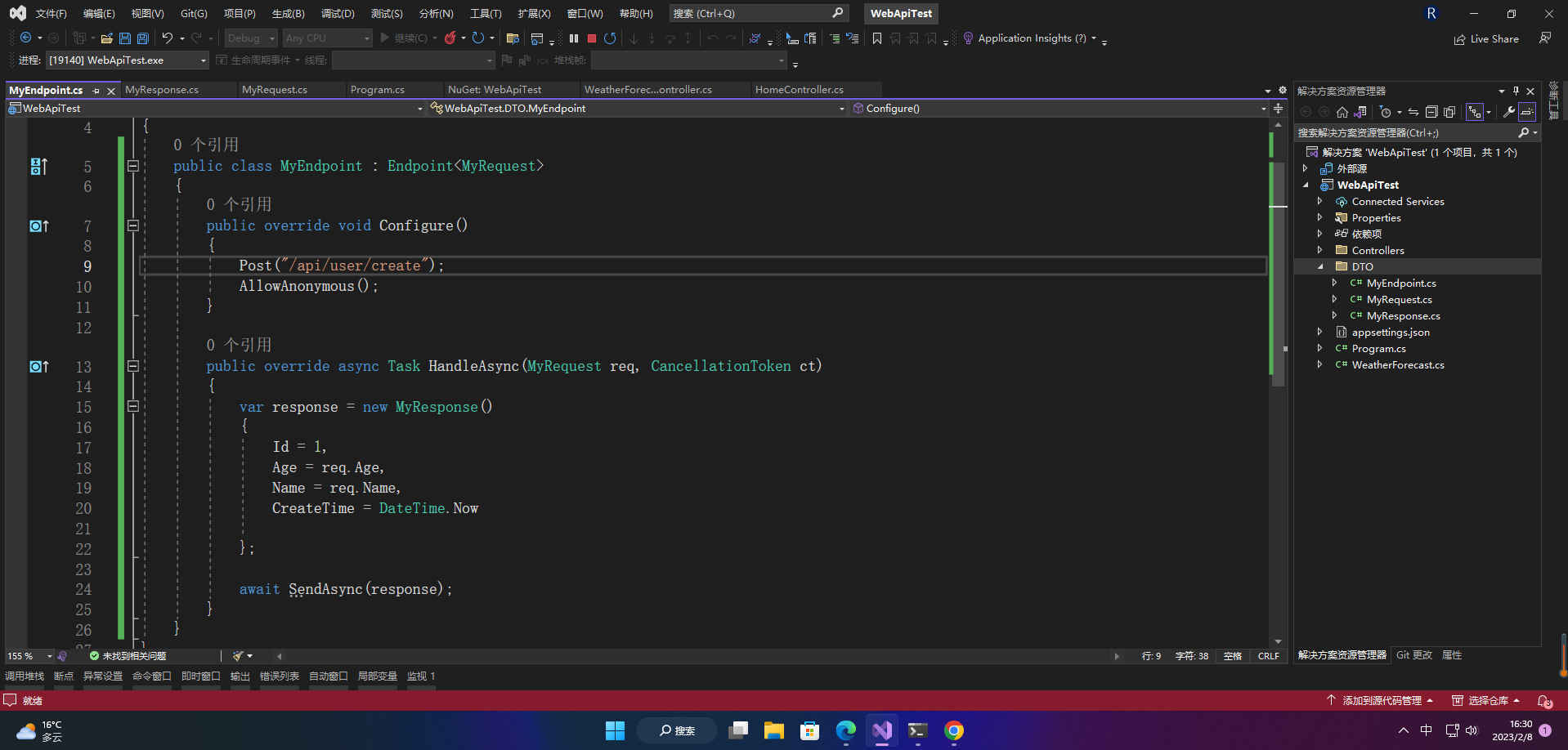The width and height of the screenshot is (1568, 750).
Task: Click the 继续(C) continue button
Action: [x=403, y=38]
